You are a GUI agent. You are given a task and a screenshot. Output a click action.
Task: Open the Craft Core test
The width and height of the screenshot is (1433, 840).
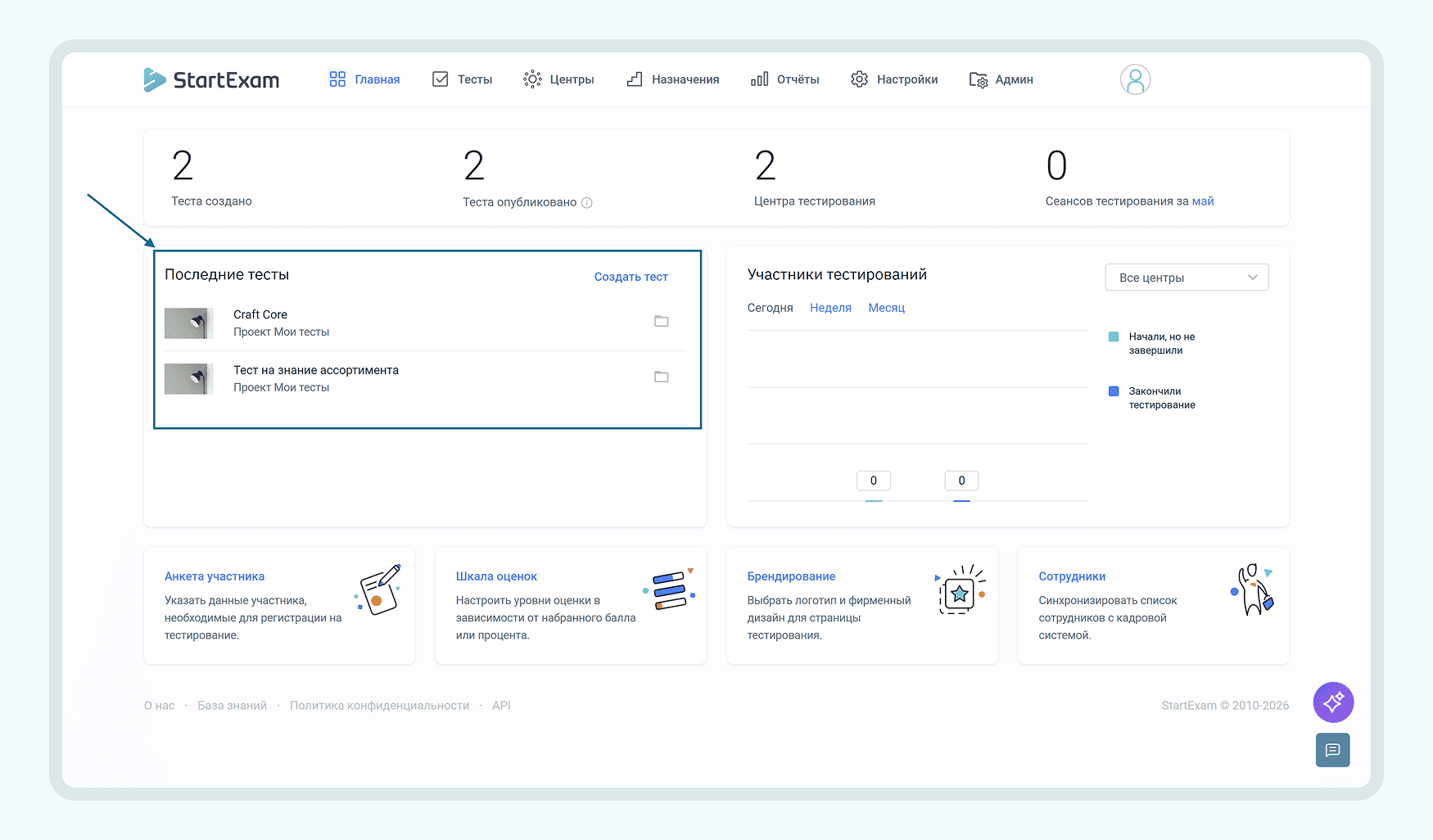(260, 314)
